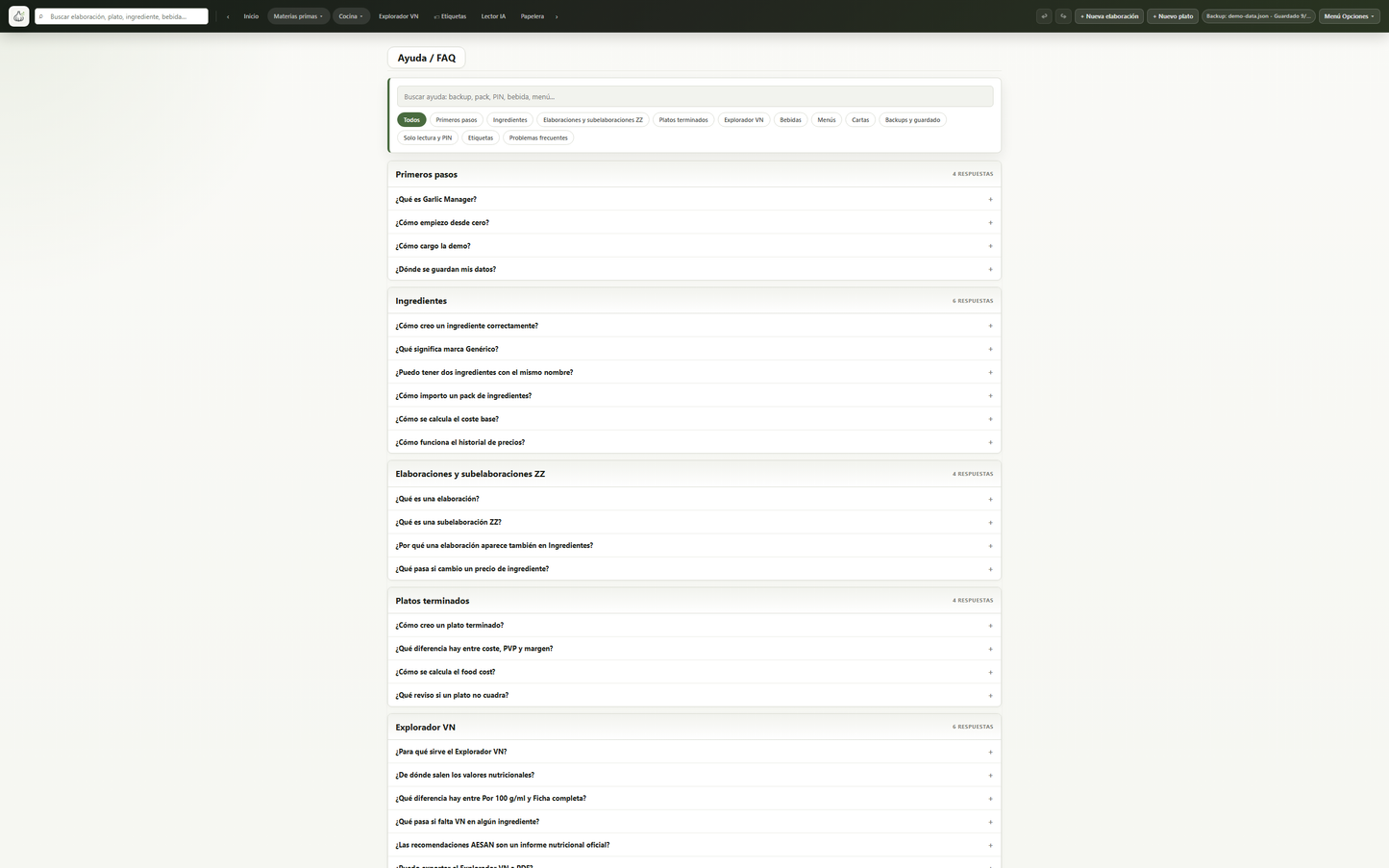Open the Materias primas dropdown

click(x=298, y=16)
